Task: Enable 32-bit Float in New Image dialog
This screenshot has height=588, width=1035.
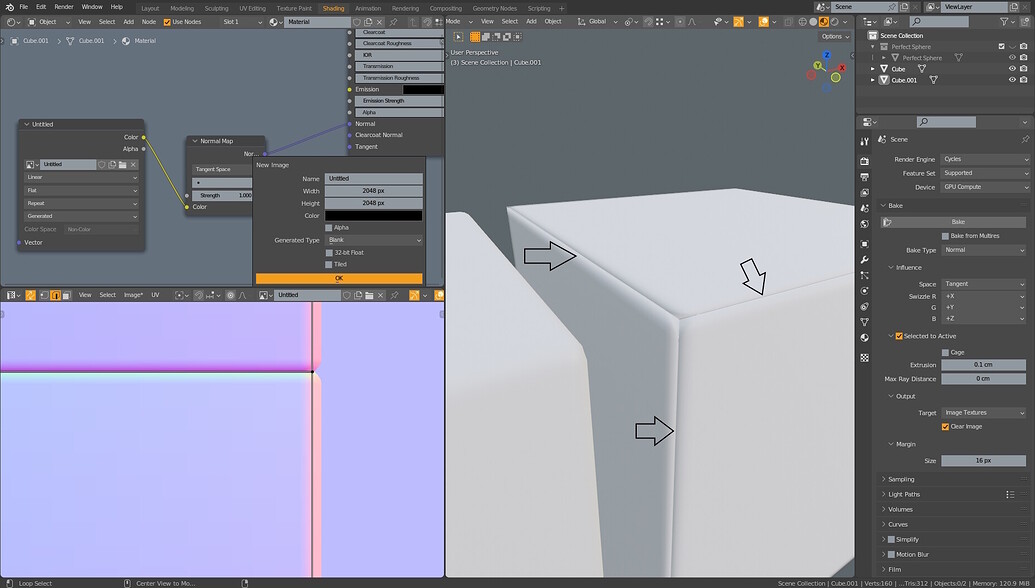Action: pos(329,253)
